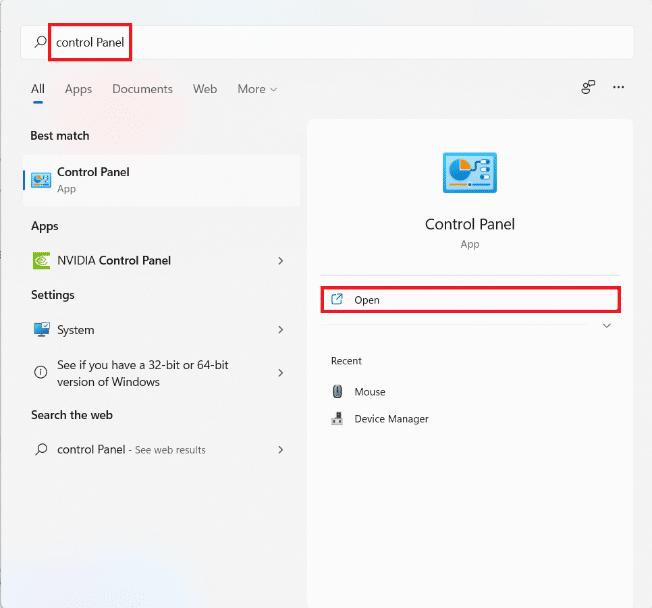Select the All filter tab
Image resolution: width=652 pixels, height=608 pixels.
point(38,89)
